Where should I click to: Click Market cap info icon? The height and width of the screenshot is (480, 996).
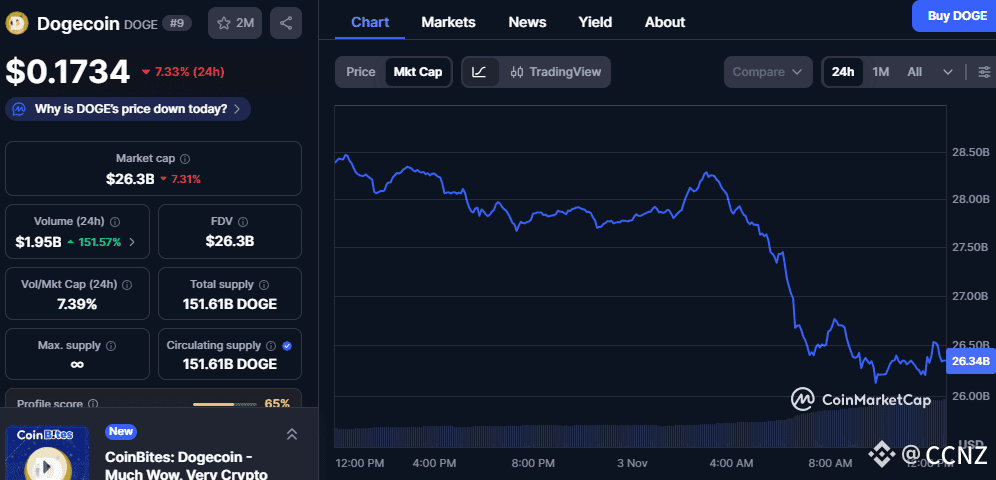(185, 159)
